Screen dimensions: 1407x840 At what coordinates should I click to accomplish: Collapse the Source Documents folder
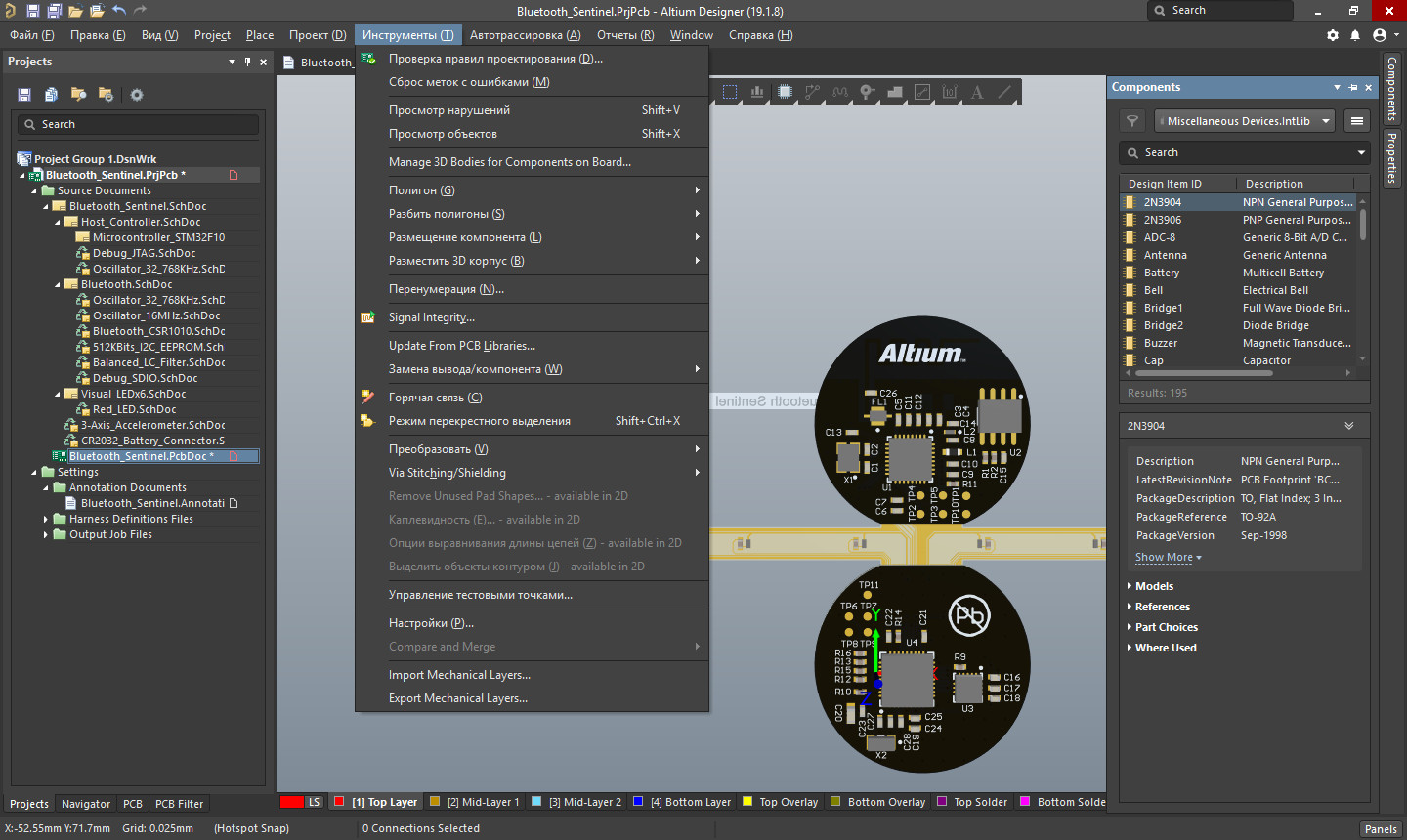click(34, 190)
